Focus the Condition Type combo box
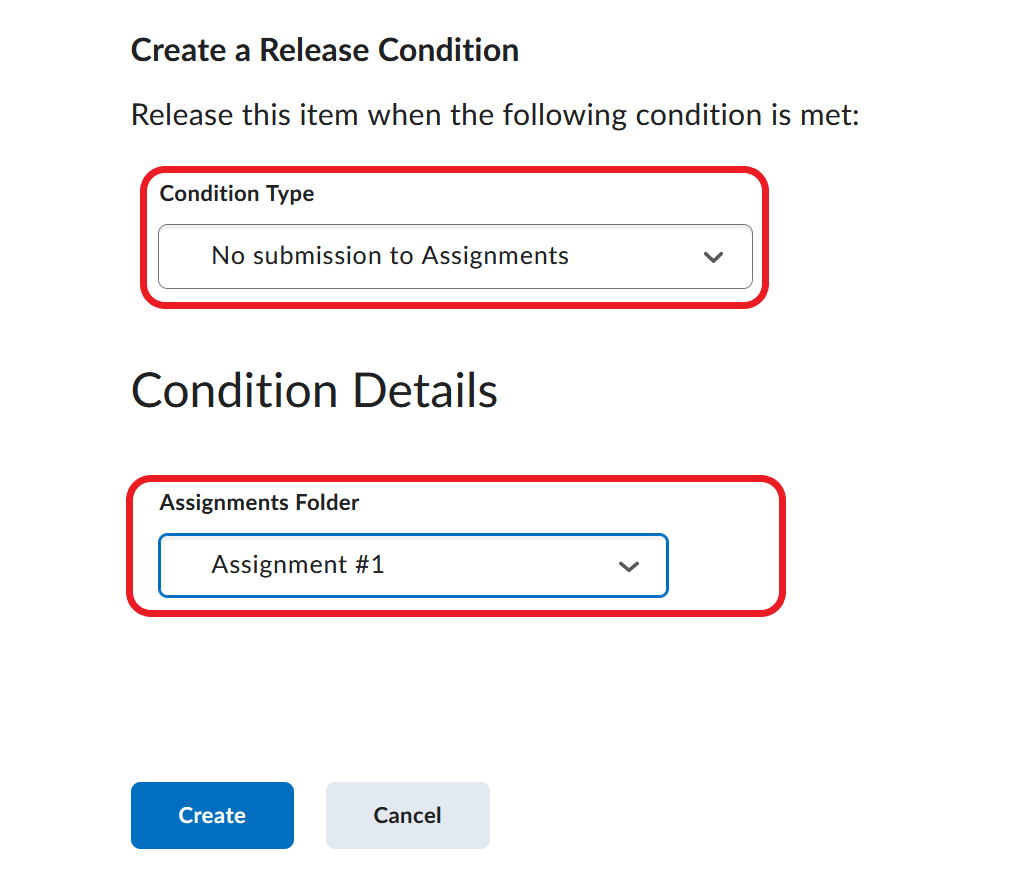The image size is (1012, 873). point(455,257)
